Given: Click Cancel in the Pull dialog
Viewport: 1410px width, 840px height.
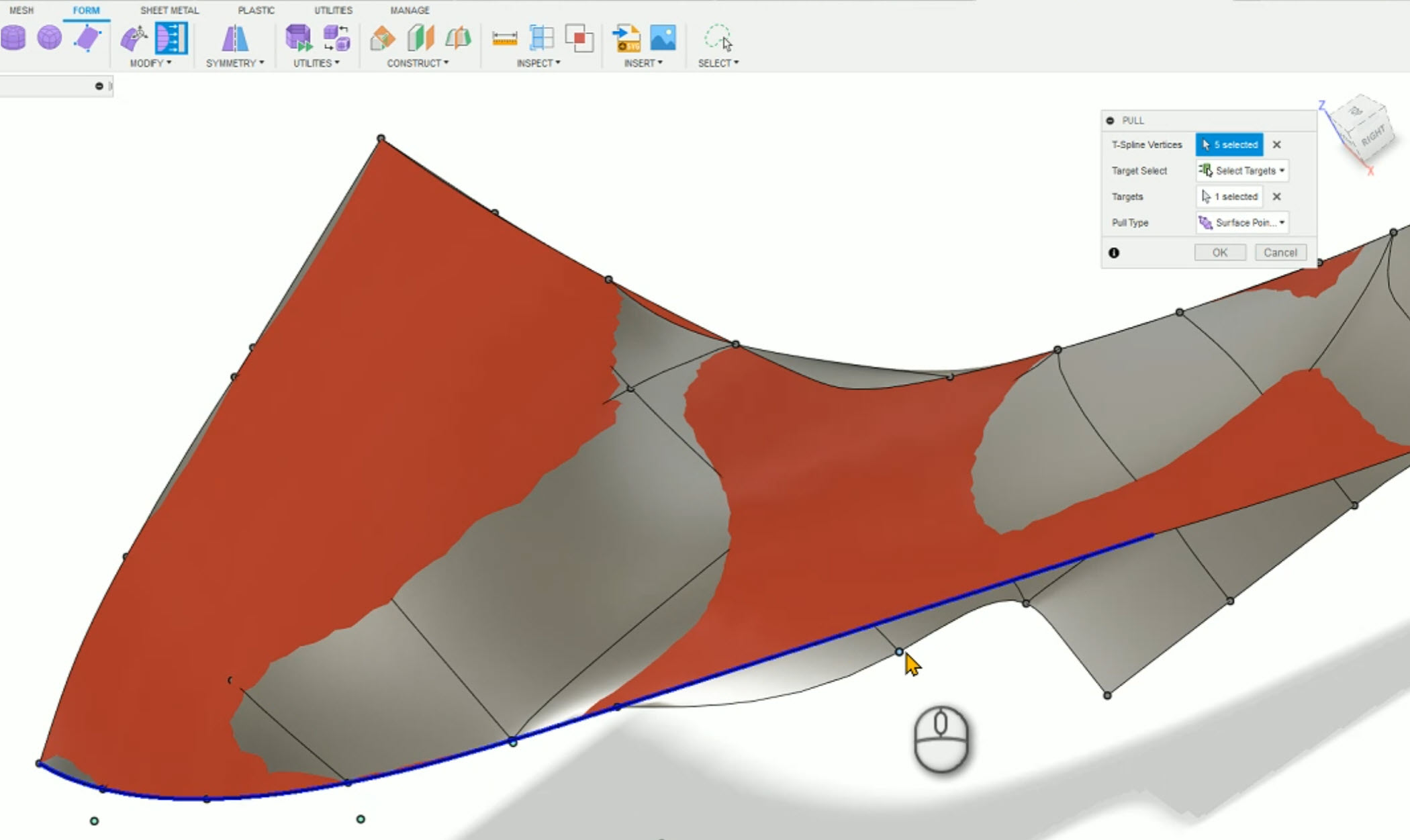Looking at the screenshot, I should point(1280,252).
